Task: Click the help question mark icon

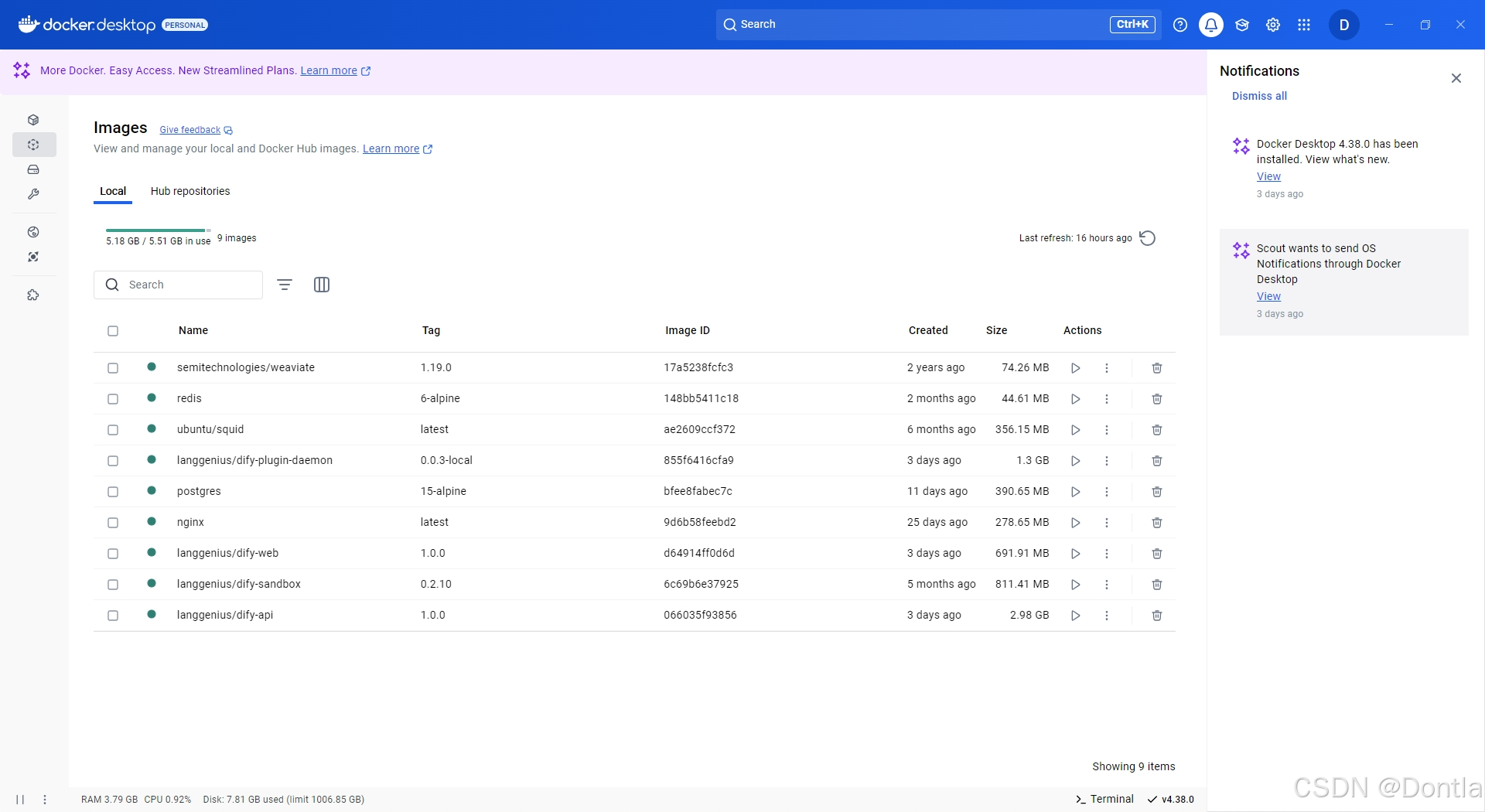Action: click(1180, 25)
